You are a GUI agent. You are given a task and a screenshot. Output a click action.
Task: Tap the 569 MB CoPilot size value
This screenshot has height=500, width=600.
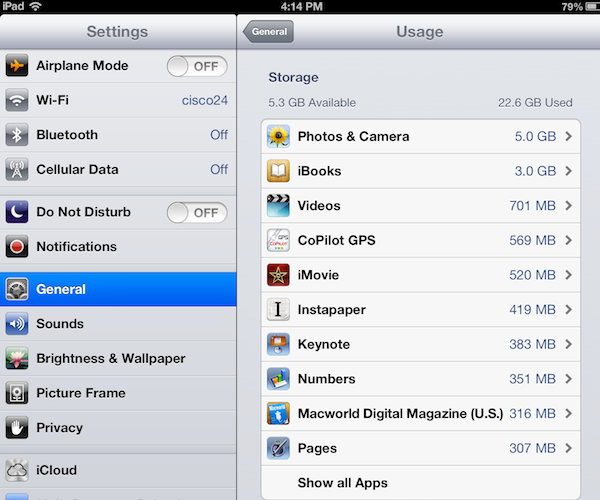pos(532,240)
